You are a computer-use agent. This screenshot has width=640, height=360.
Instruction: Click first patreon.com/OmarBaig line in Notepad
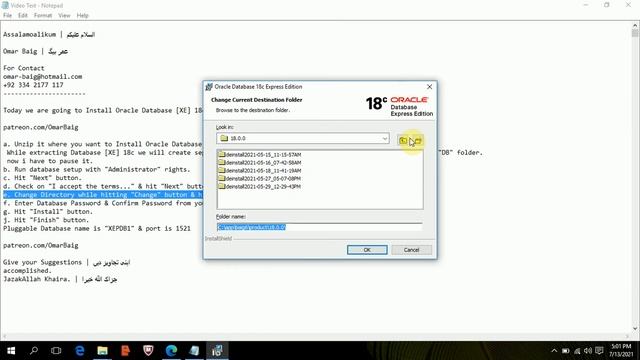point(41,127)
